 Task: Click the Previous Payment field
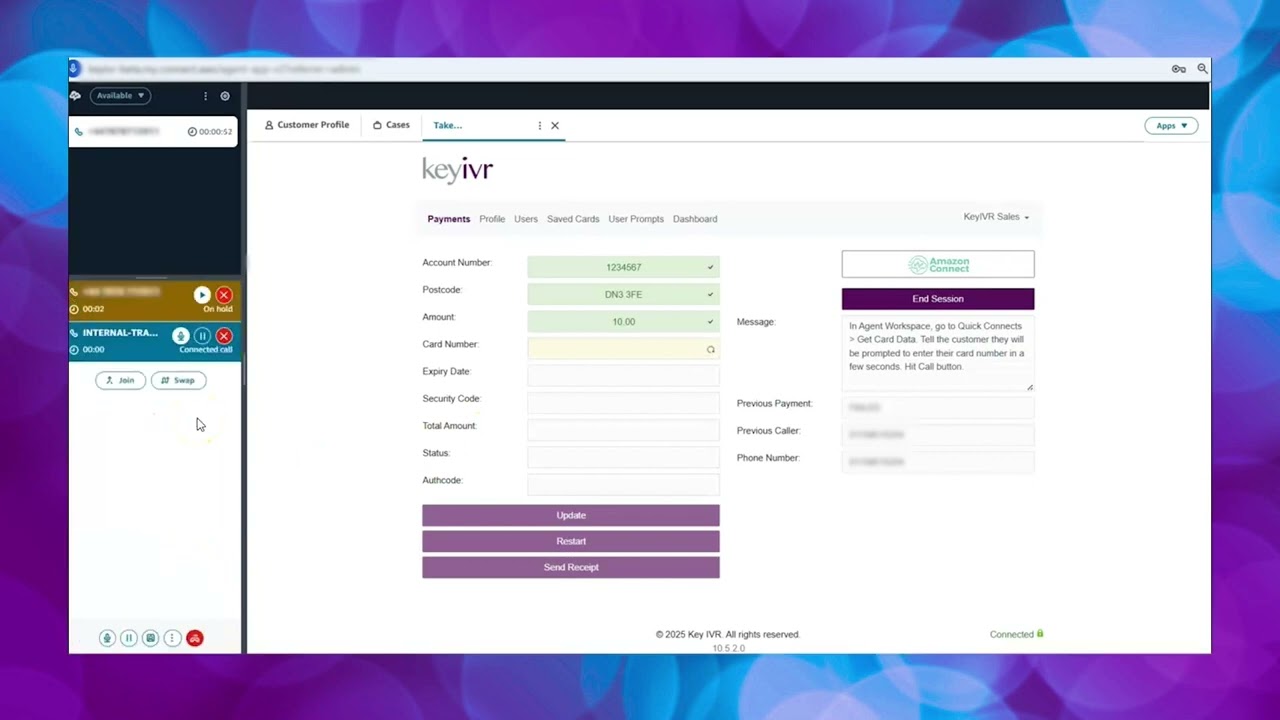point(938,408)
